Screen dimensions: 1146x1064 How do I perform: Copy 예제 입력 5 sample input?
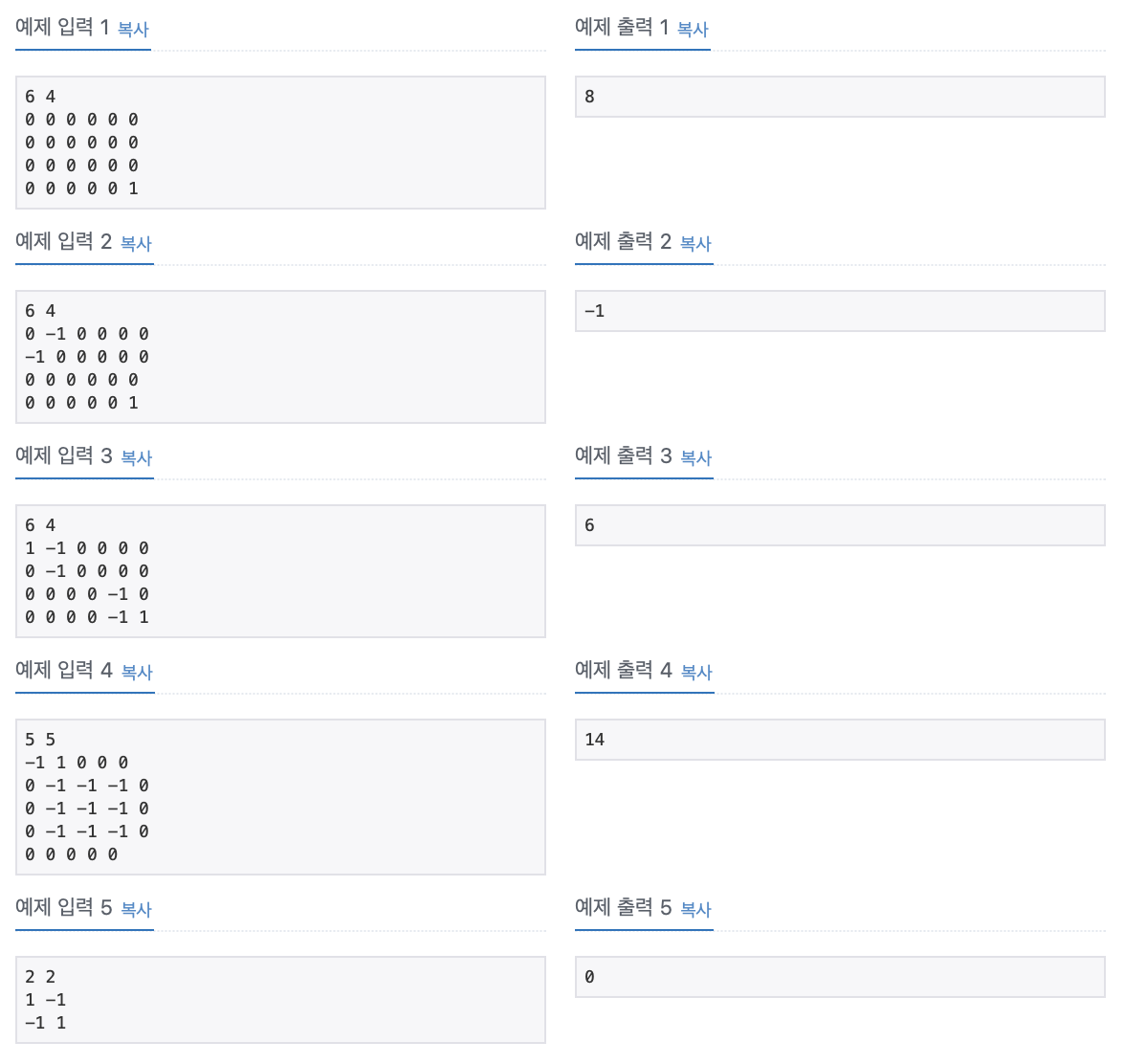coord(137,910)
